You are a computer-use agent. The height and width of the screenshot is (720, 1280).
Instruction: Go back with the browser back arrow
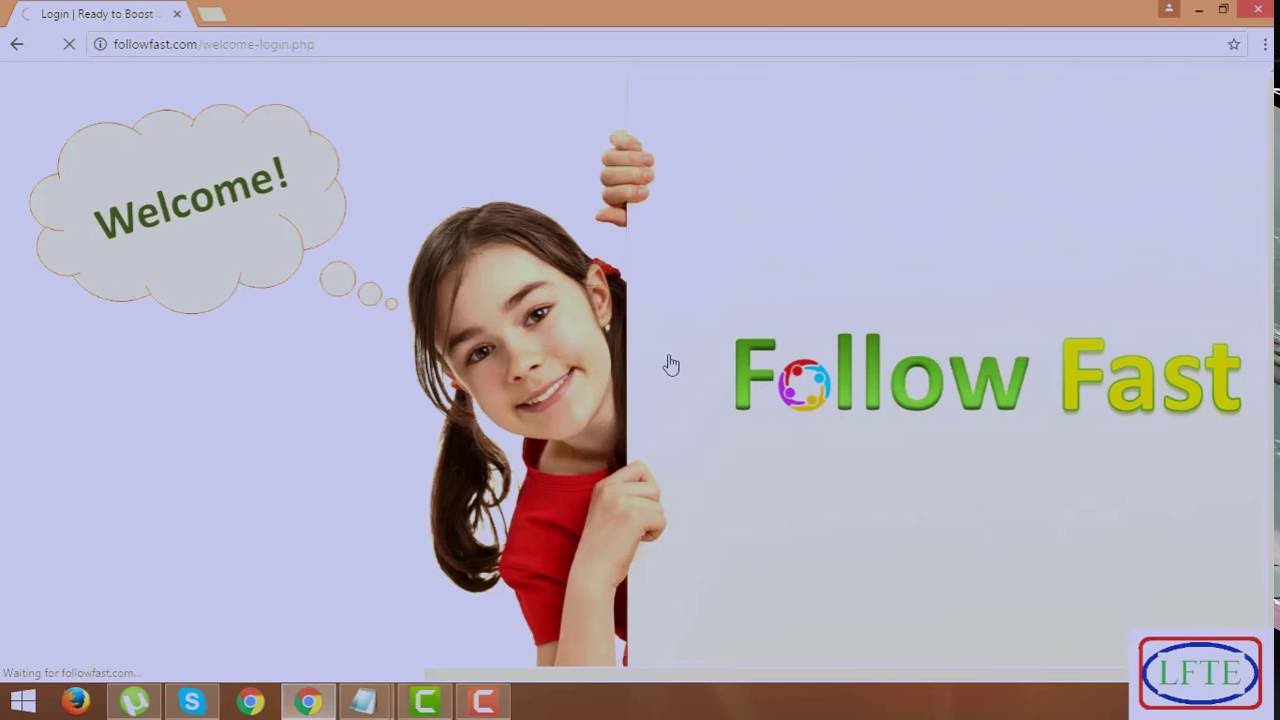[x=17, y=44]
